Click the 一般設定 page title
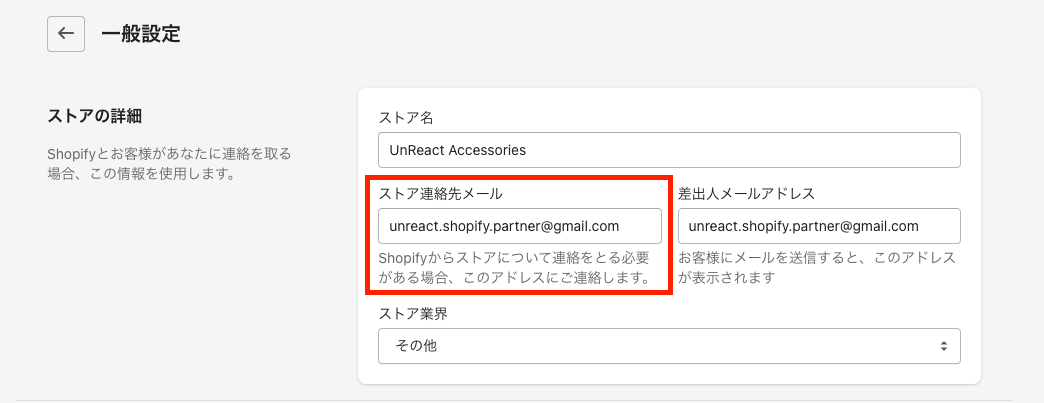1044x403 pixels. click(x=141, y=33)
